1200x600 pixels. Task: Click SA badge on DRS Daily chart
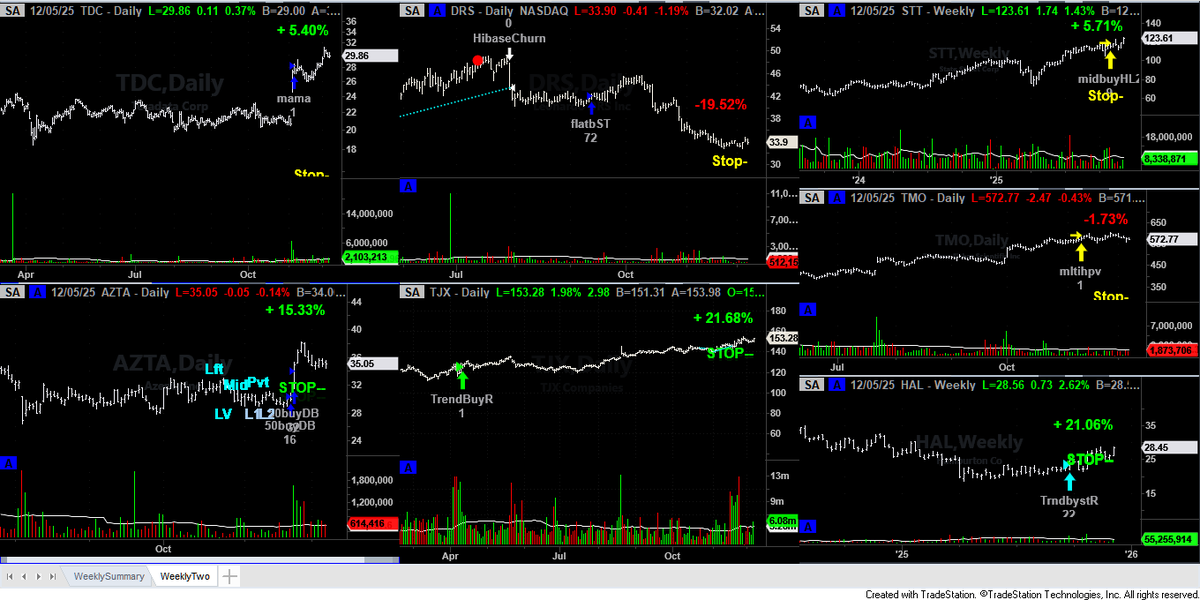[411, 10]
